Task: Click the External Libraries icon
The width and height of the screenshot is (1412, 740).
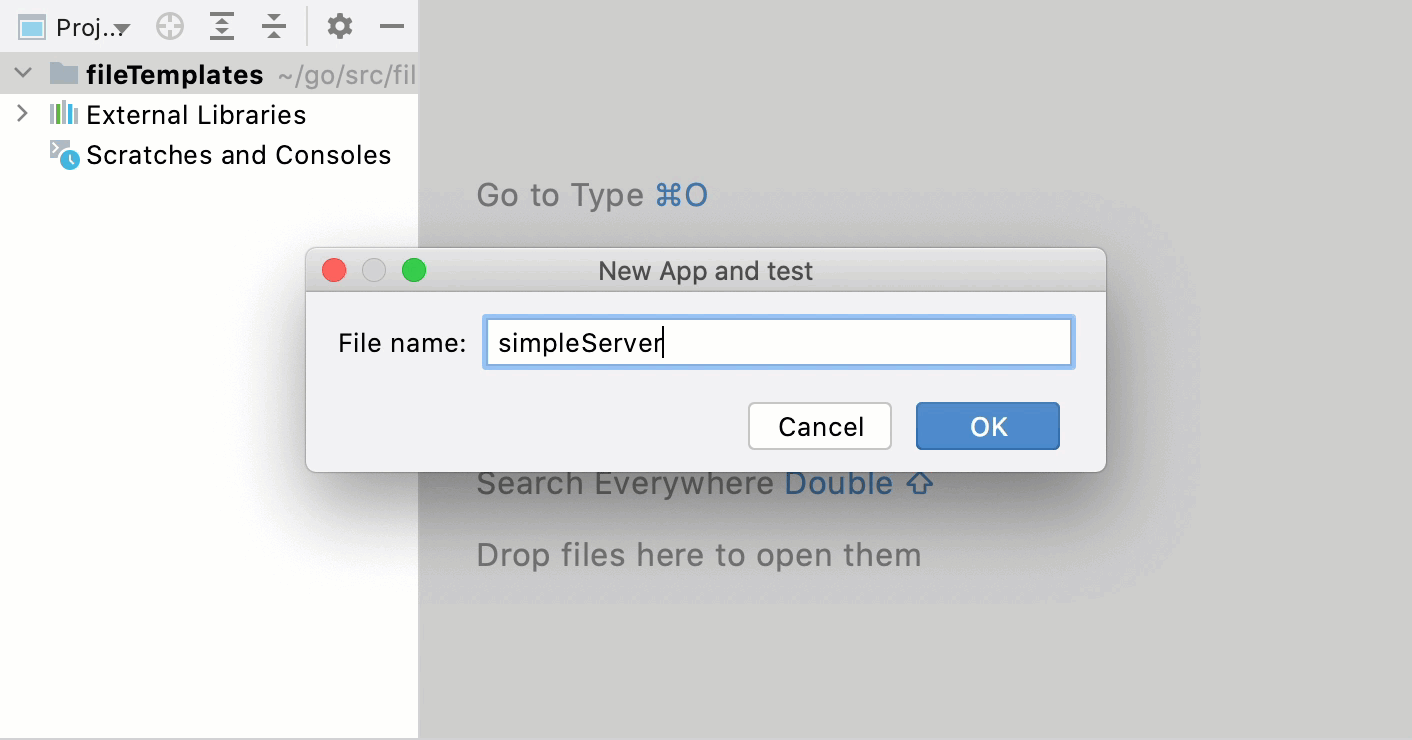Action: (x=62, y=114)
